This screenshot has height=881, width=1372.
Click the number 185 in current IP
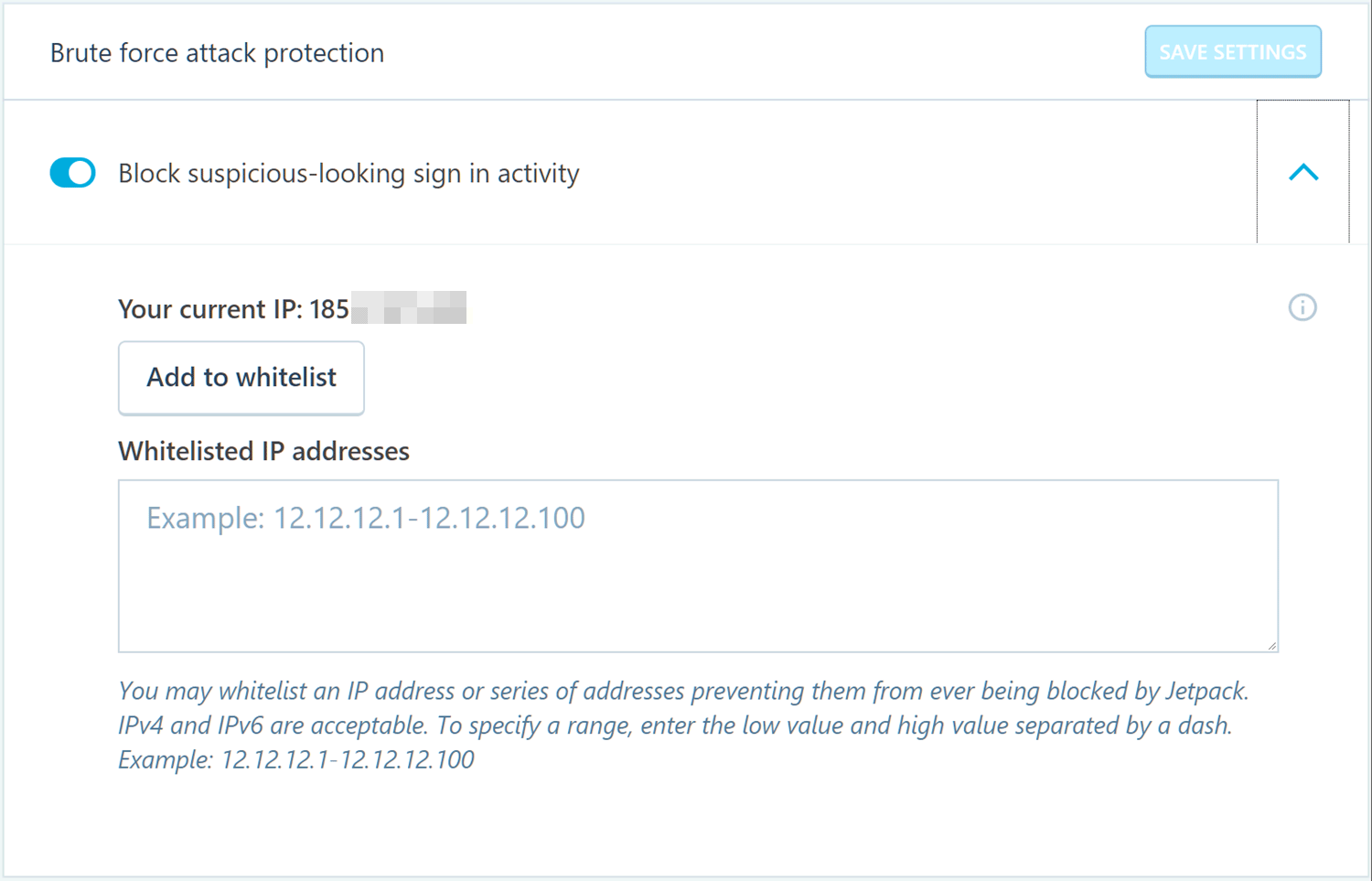329,309
